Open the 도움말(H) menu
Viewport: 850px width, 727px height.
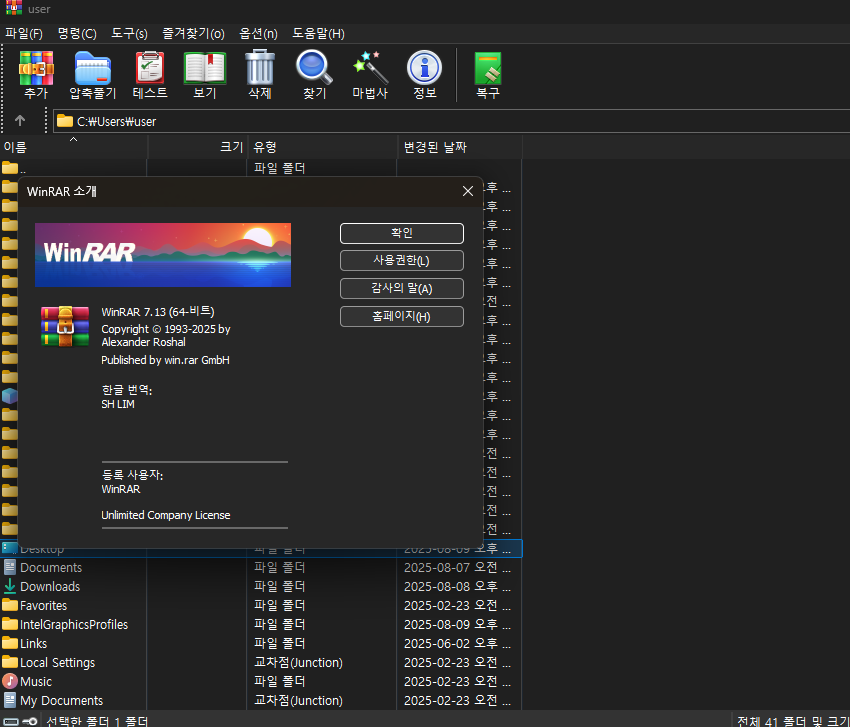[318, 34]
